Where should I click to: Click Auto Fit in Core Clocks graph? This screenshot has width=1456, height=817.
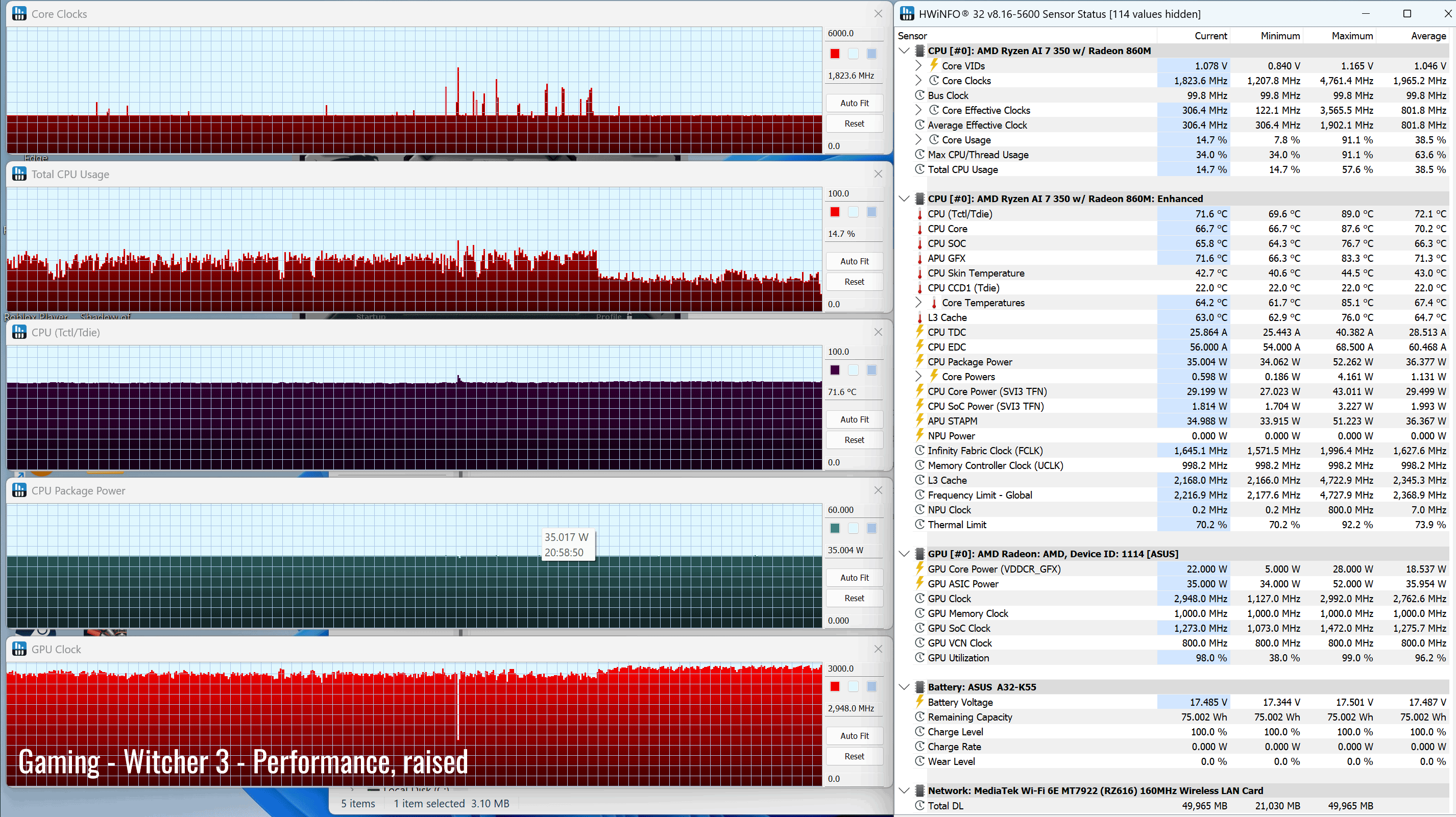[854, 103]
